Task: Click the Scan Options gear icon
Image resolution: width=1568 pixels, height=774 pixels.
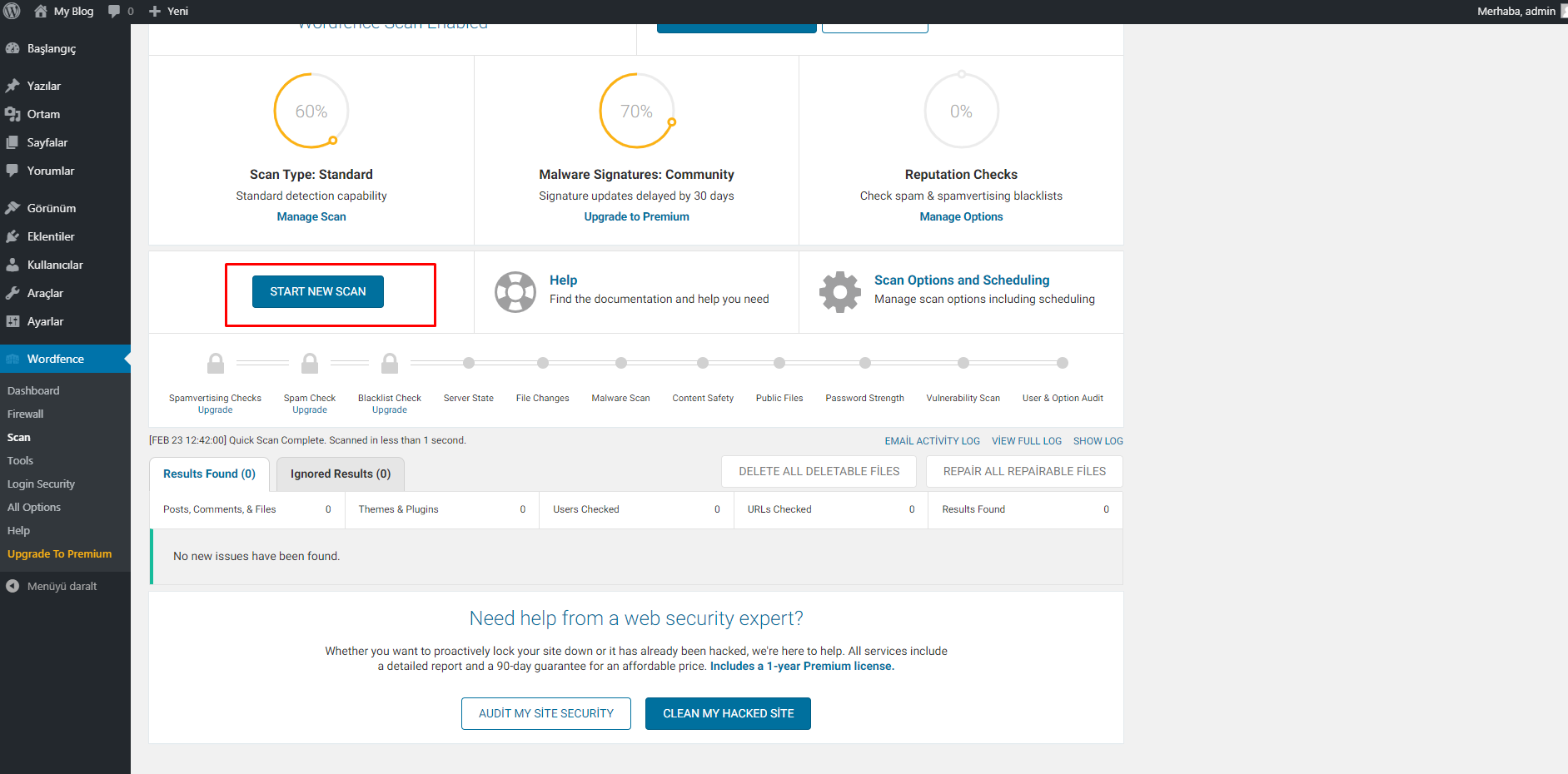Action: coord(840,291)
